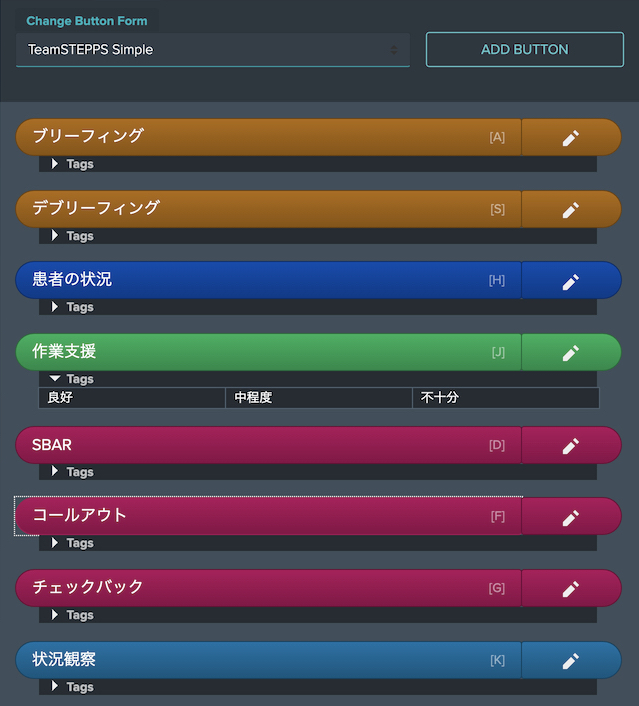The image size is (639, 706).
Task: Toggle the 中程度 tag
Action: tap(319, 398)
